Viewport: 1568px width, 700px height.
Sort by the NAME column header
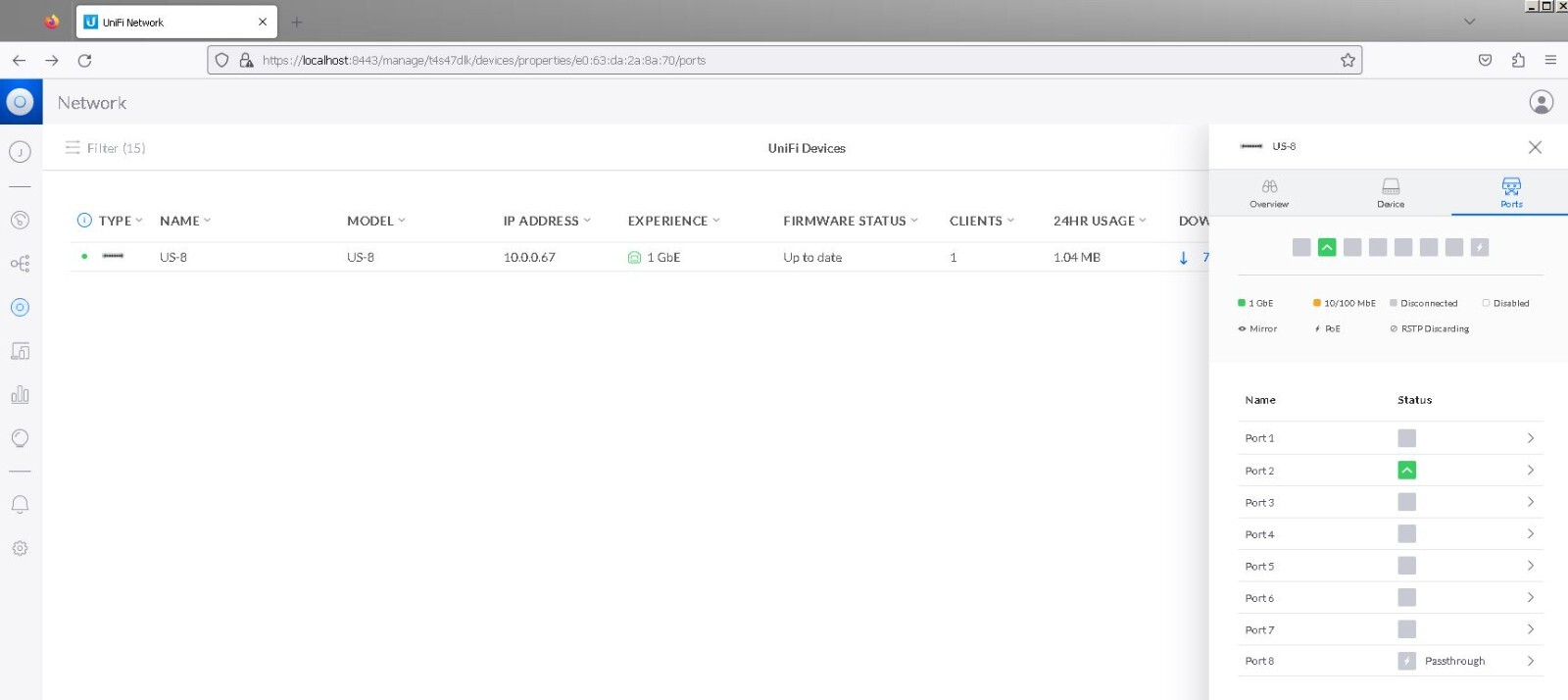coord(185,221)
